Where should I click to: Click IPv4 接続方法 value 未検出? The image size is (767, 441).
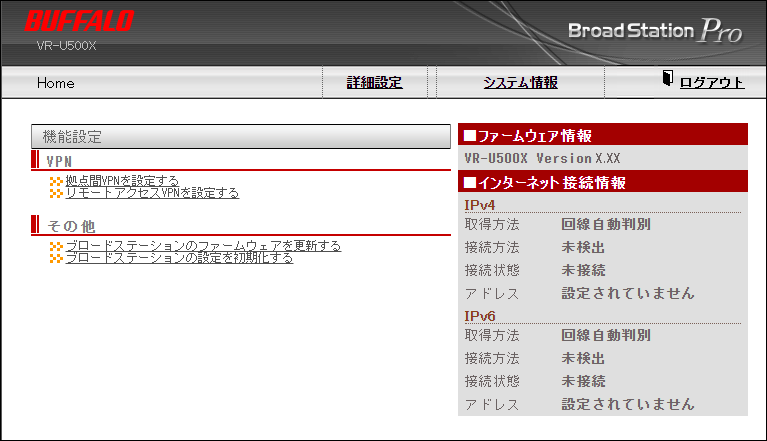pos(583,247)
